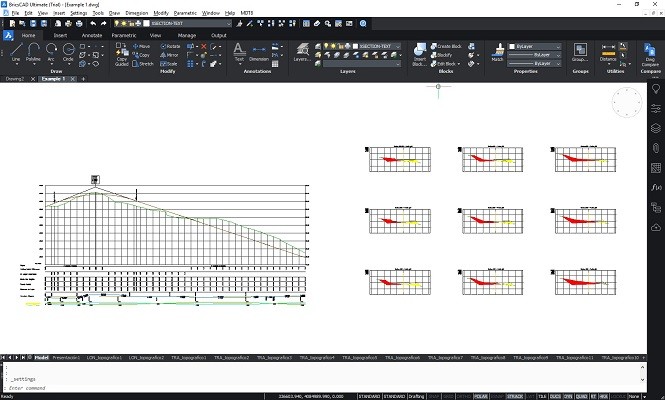Open the Dwg Compare tool
The height and width of the screenshot is (400, 665).
pos(650,54)
